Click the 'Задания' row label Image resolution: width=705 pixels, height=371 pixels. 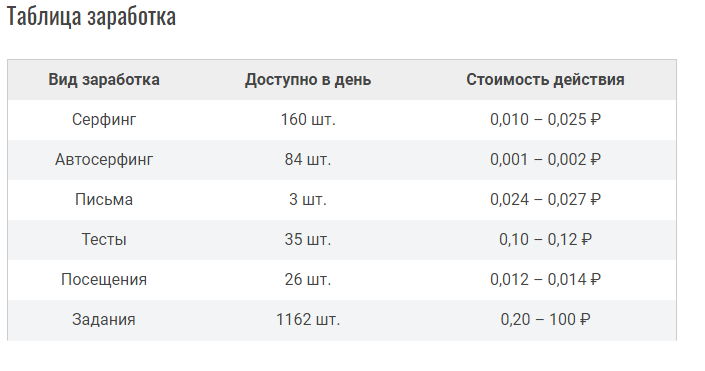coord(104,319)
